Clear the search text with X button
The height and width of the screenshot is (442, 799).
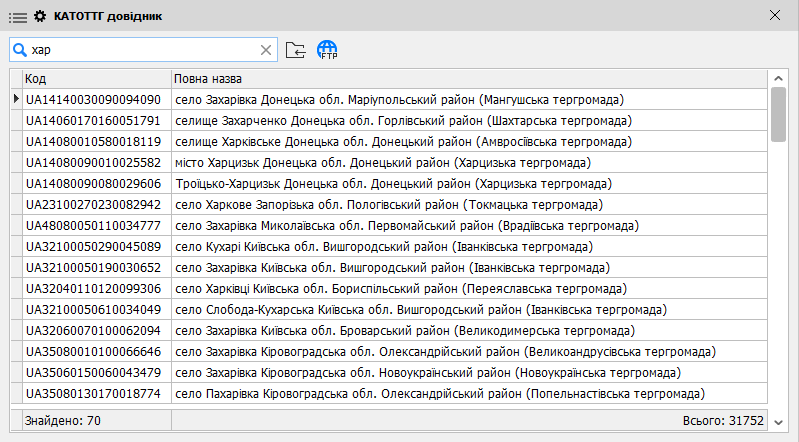point(265,50)
